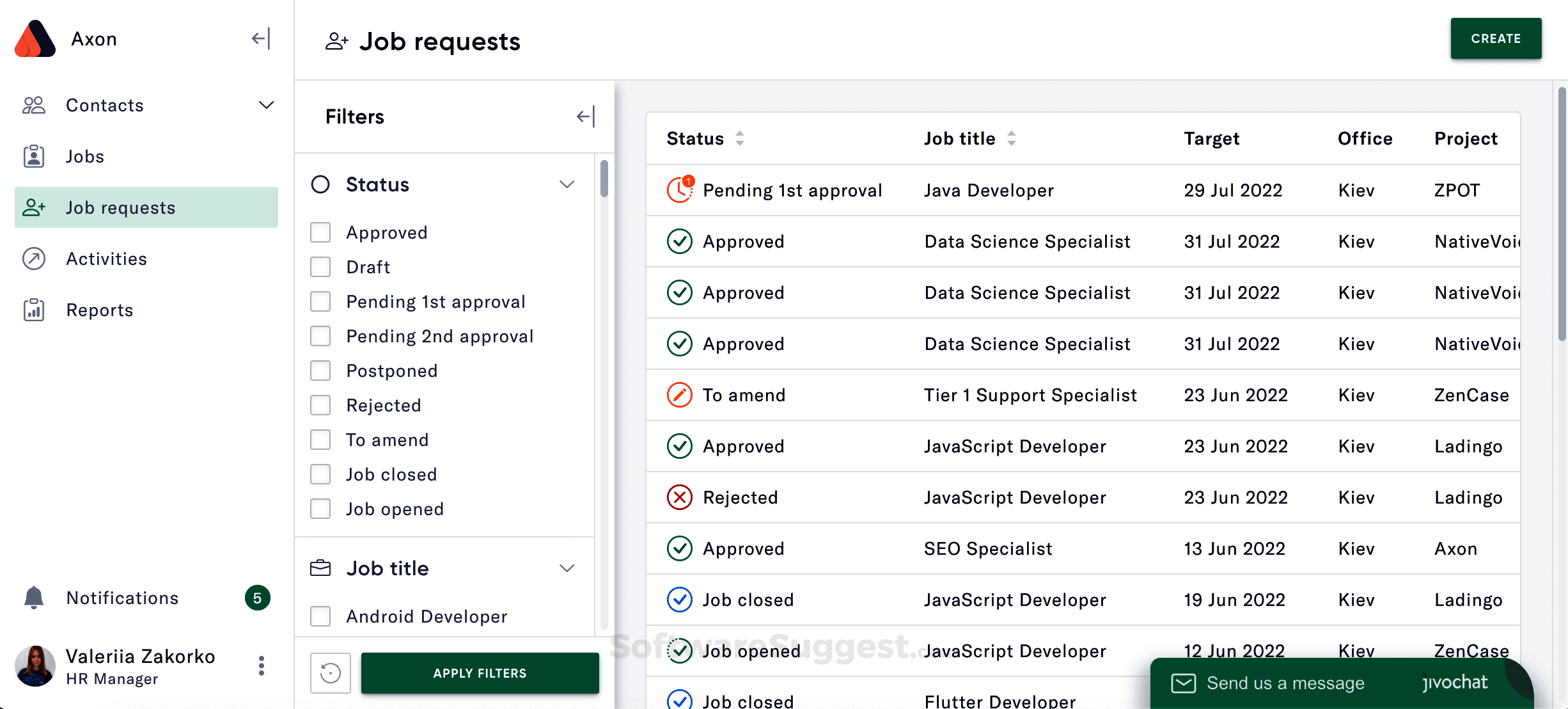Expand the Contacts menu chevron
The height and width of the screenshot is (709, 1568).
266,105
